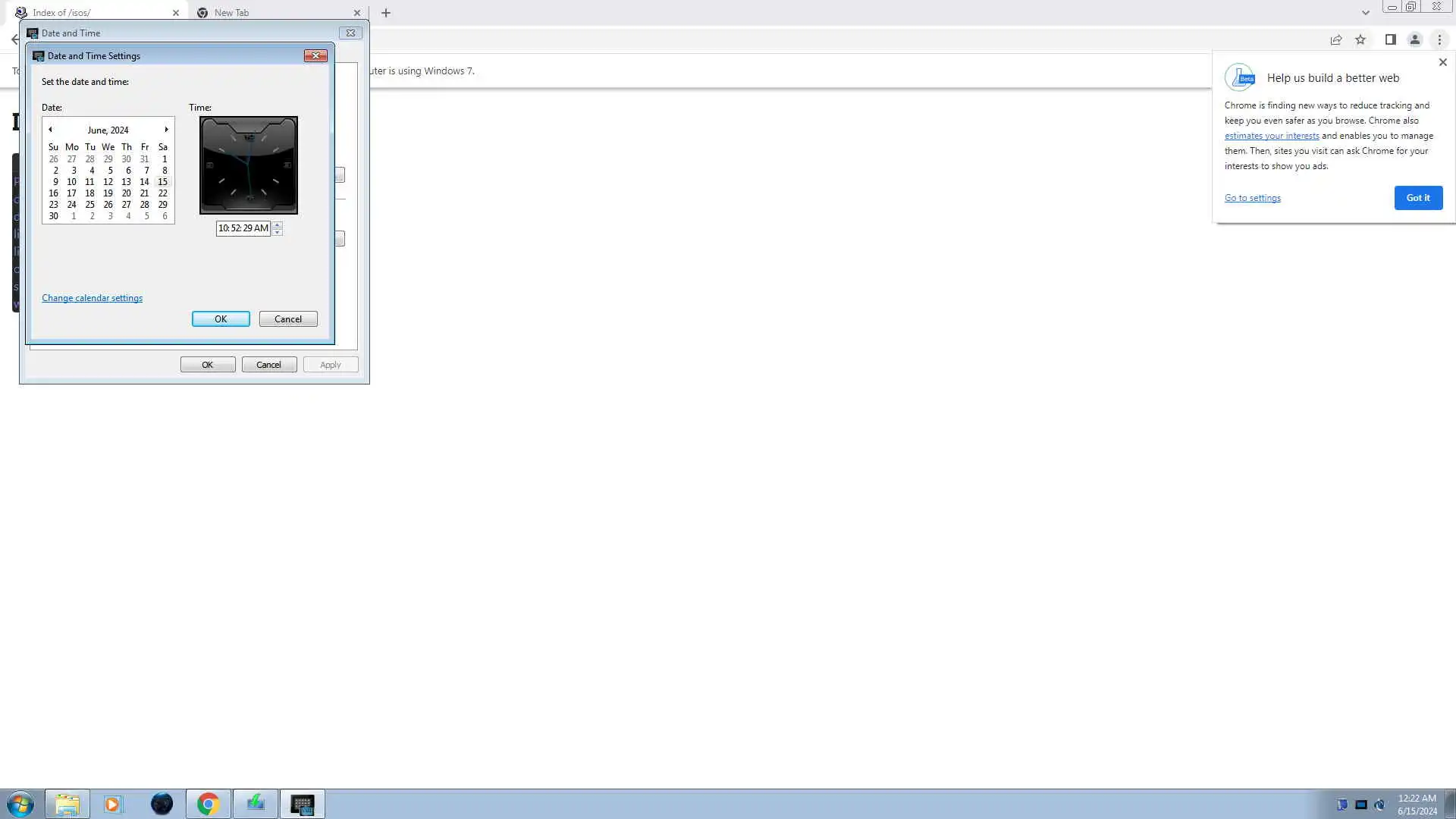Select June 20 in the calendar
The width and height of the screenshot is (1456, 819).
pyautogui.click(x=126, y=193)
